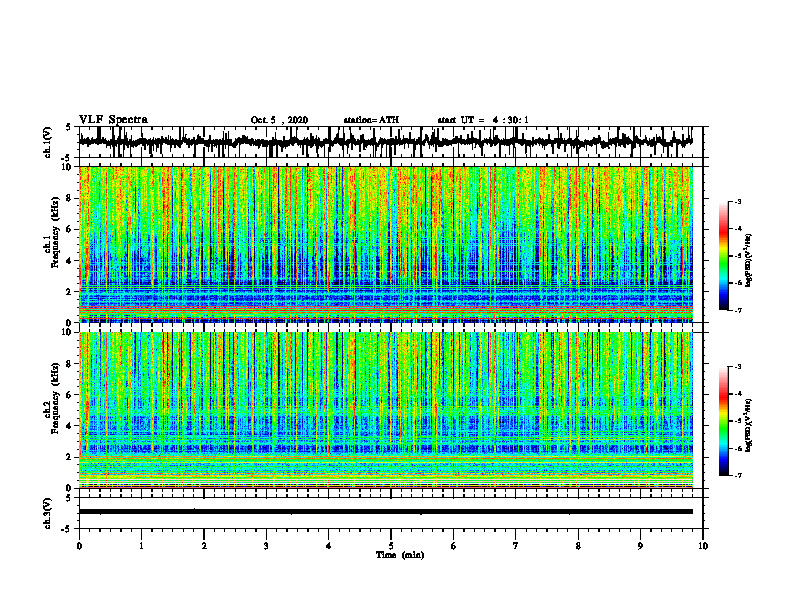Viewport: 792px width, 612px height.
Task: Click the lower colorbar's log(PSD) label
Action: (x=749, y=425)
